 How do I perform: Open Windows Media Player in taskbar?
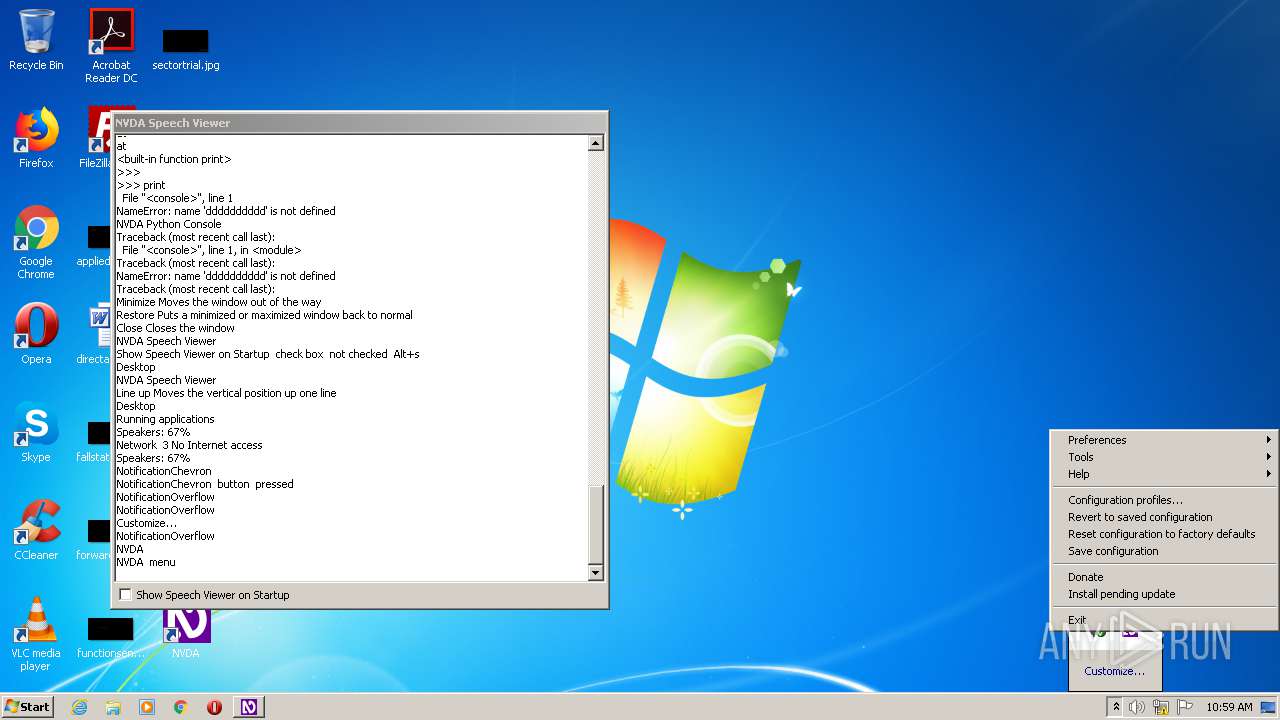click(x=147, y=707)
